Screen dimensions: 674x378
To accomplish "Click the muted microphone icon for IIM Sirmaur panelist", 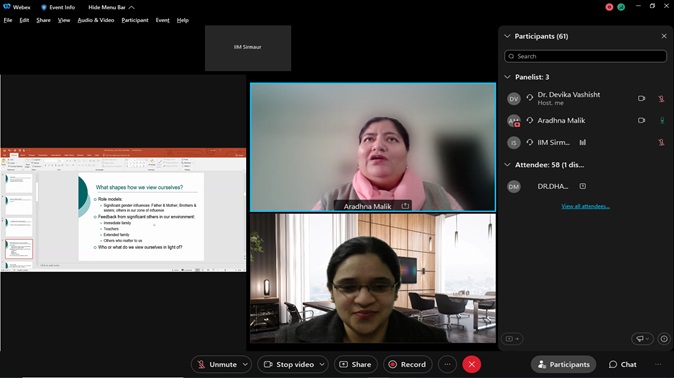I will coord(662,142).
